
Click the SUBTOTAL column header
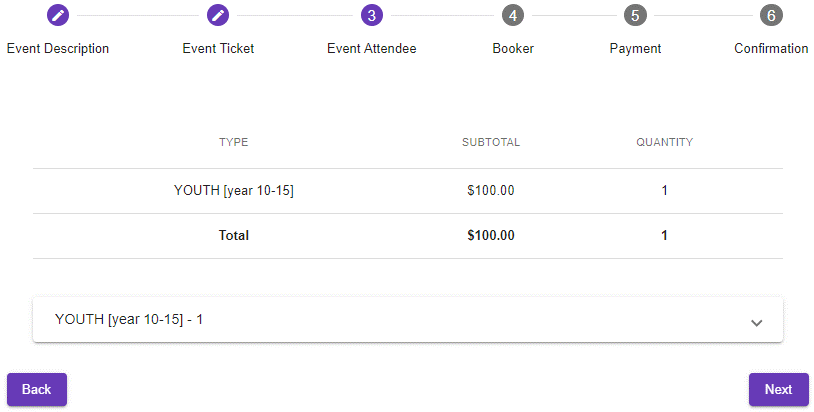(491, 142)
